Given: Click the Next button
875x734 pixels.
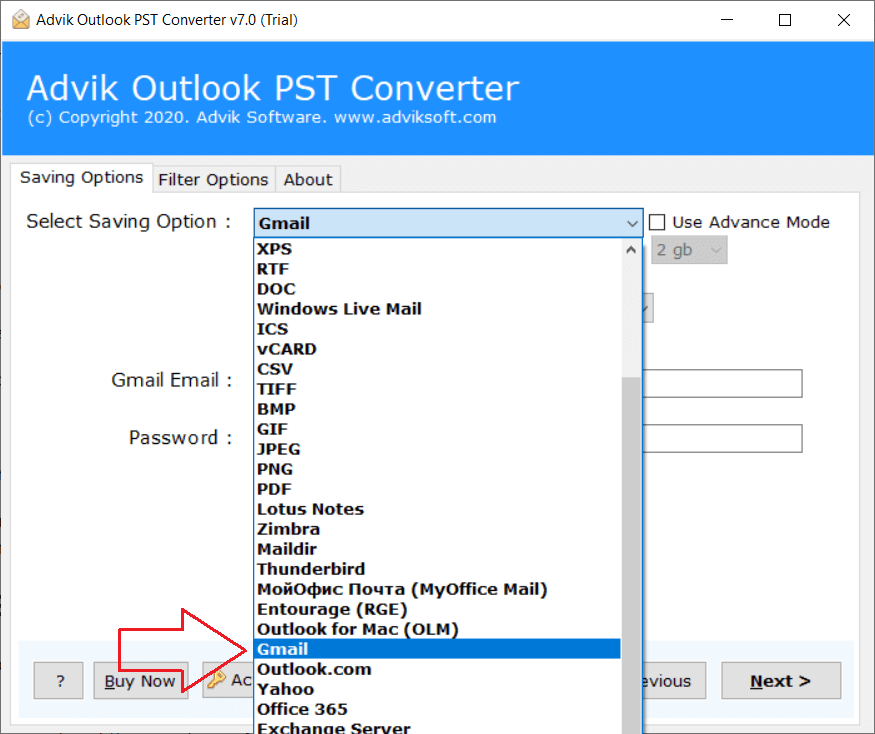Looking at the screenshot, I should [x=781, y=680].
